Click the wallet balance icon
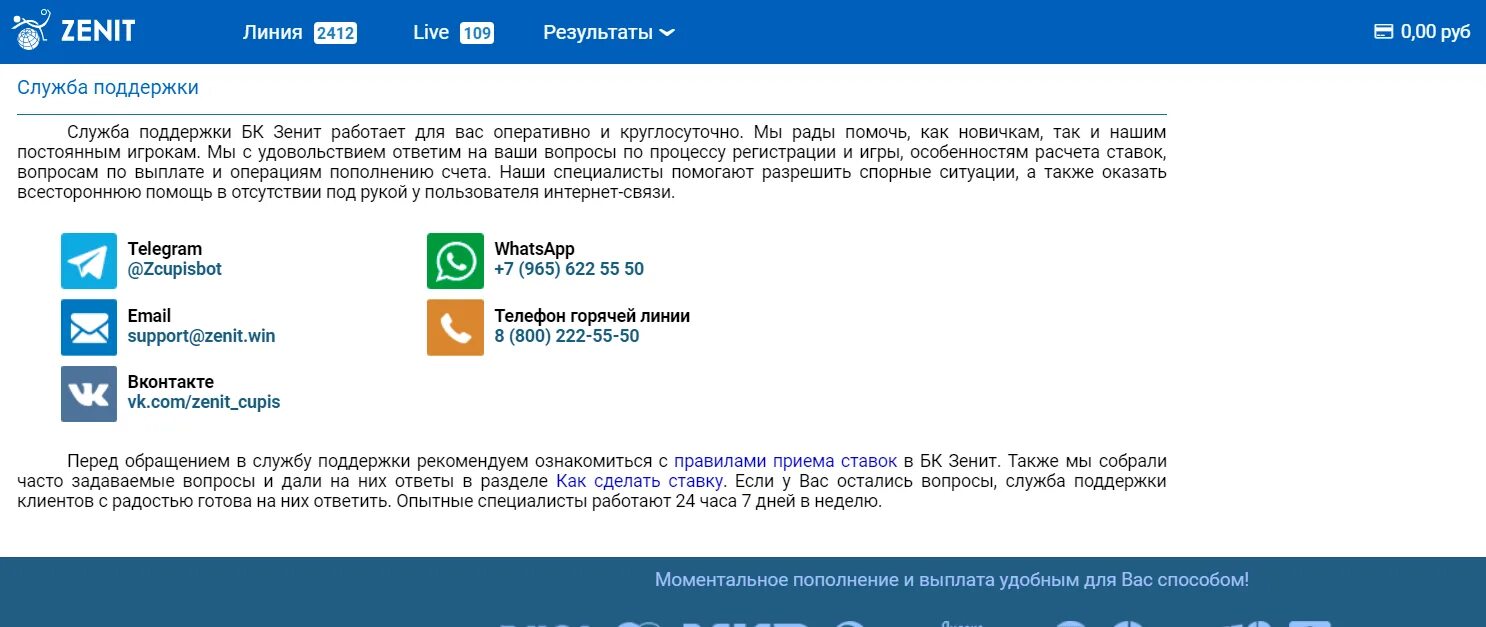The width and height of the screenshot is (1486, 627). tap(1384, 32)
